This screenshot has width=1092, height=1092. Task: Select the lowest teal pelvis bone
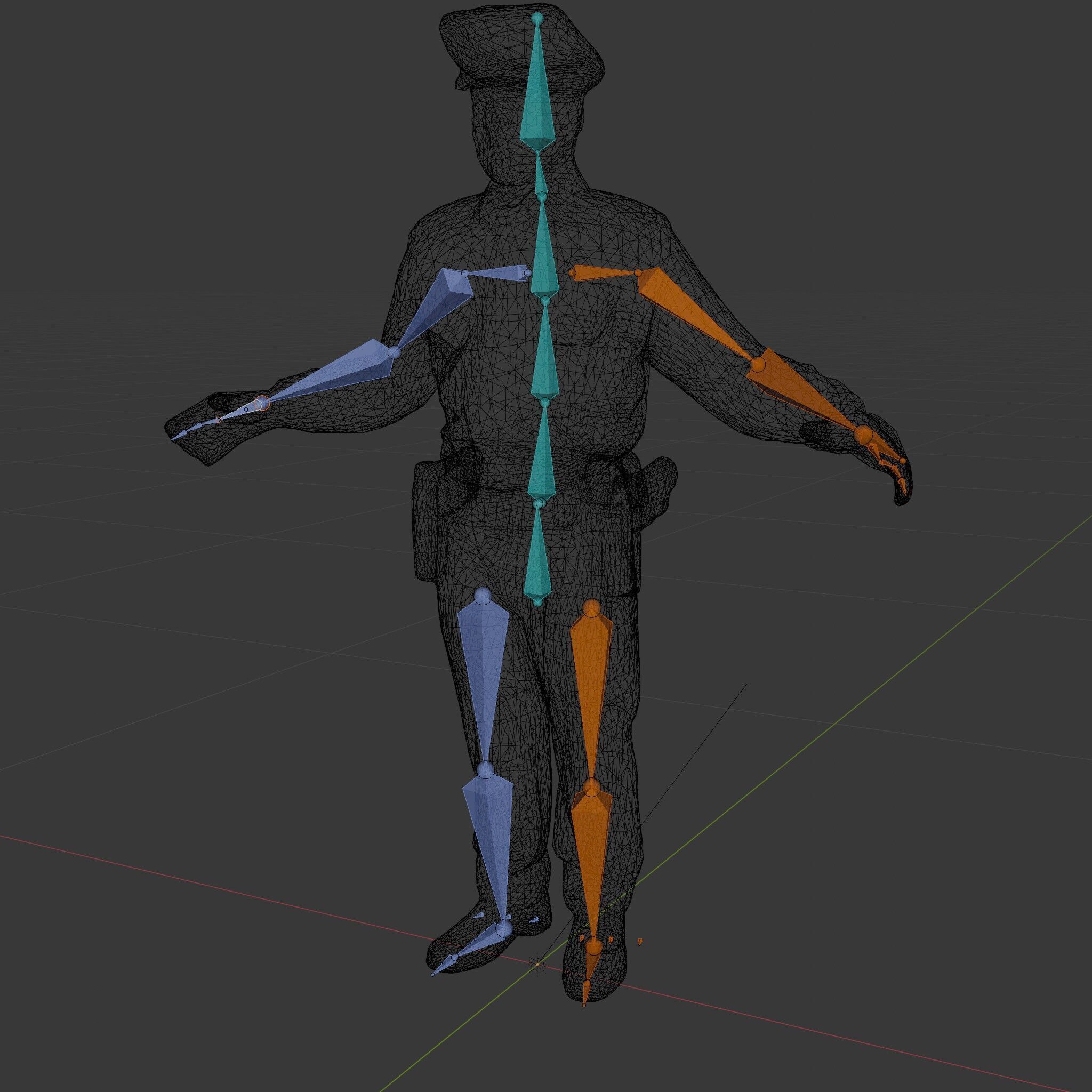click(x=537, y=552)
